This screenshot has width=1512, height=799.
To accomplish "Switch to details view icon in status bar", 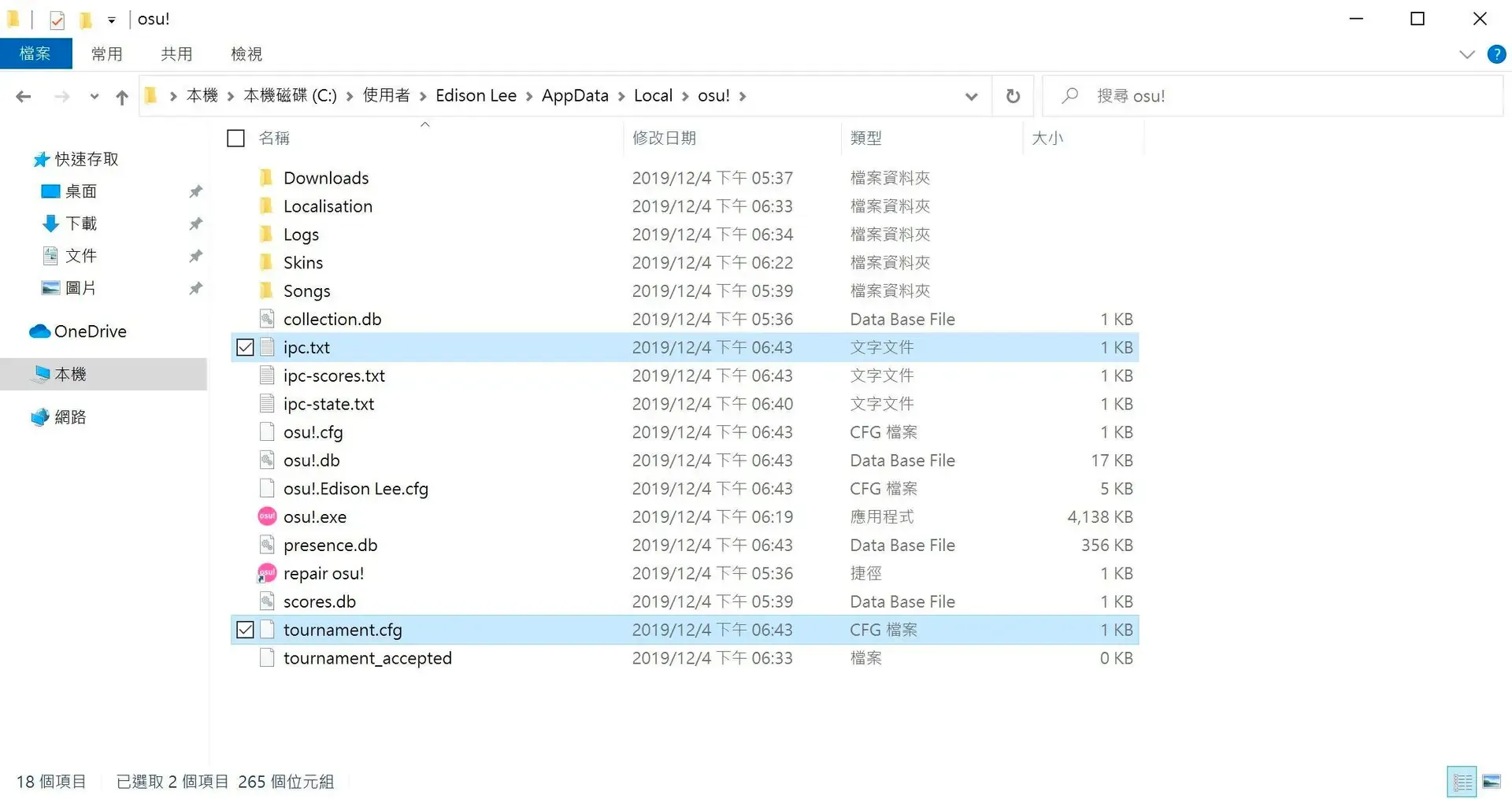I will (1462, 782).
